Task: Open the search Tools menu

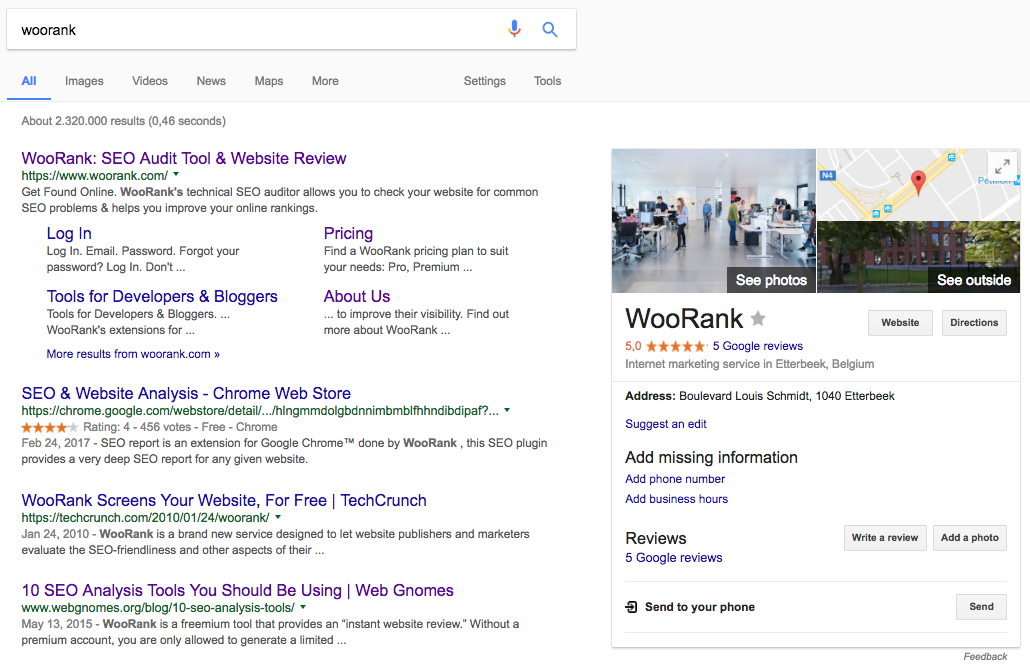Action: [x=547, y=81]
